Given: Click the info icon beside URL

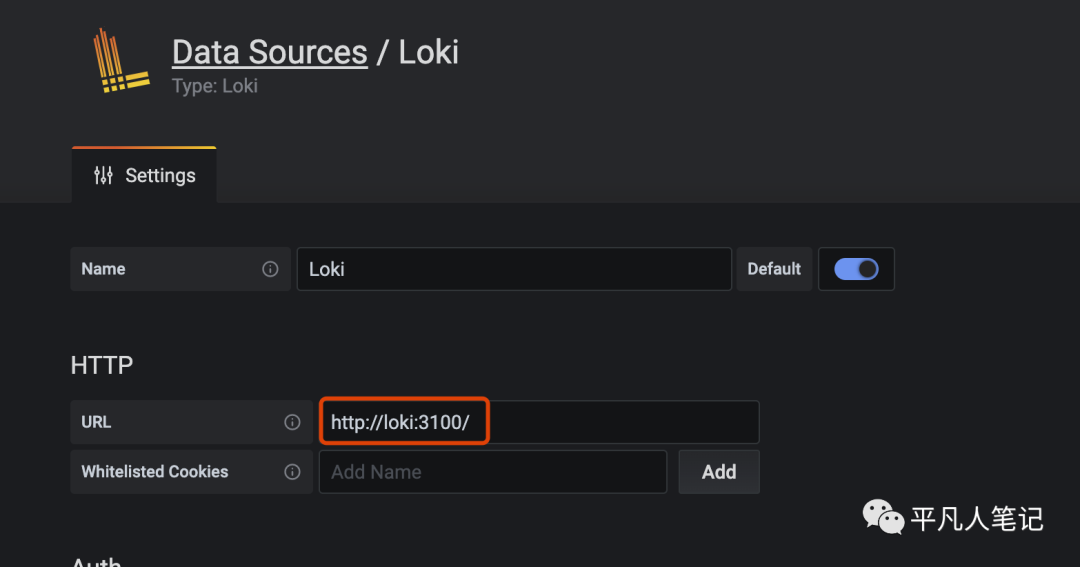Looking at the screenshot, I should point(292,422).
